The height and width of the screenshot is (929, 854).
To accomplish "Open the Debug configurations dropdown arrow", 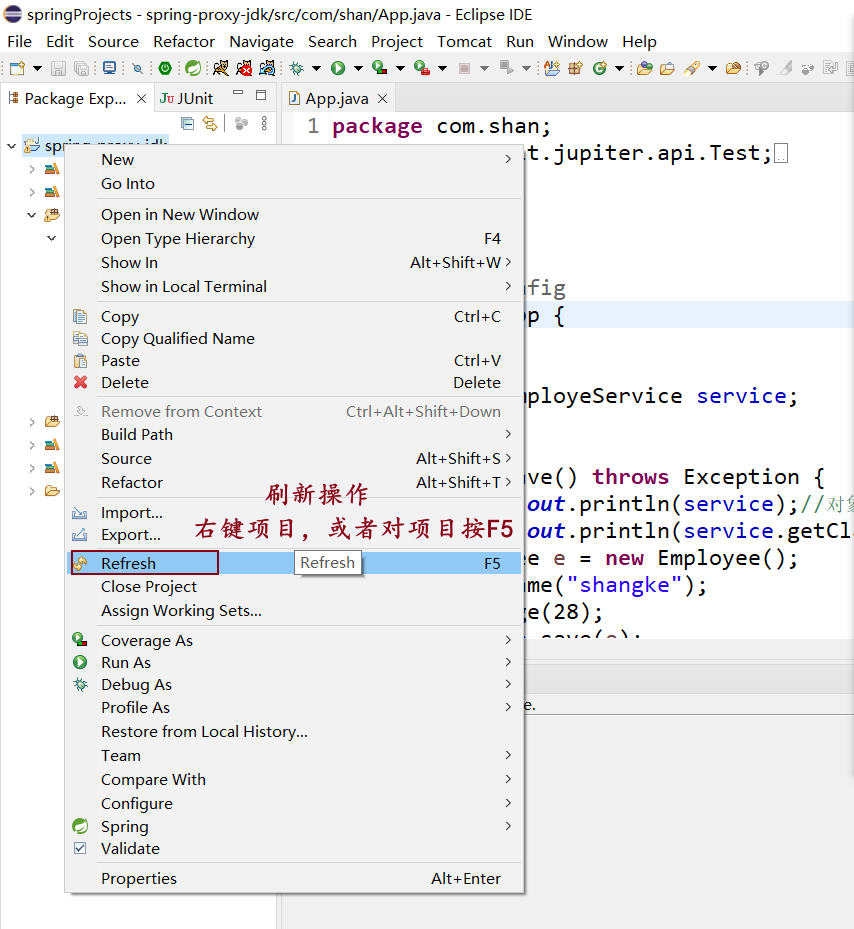I will coord(316,69).
